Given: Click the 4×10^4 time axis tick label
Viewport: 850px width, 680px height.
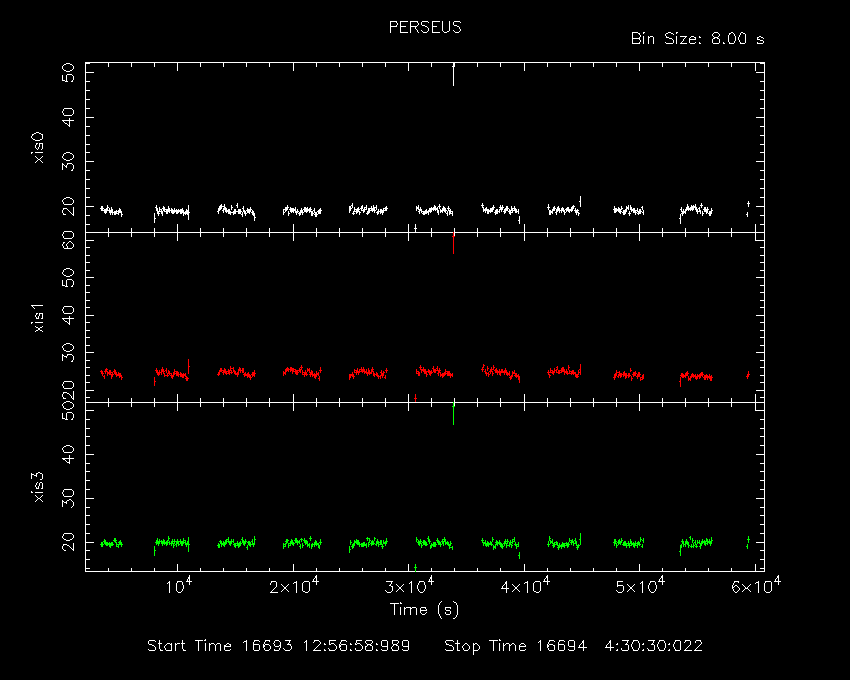Looking at the screenshot, I should click(525, 586).
